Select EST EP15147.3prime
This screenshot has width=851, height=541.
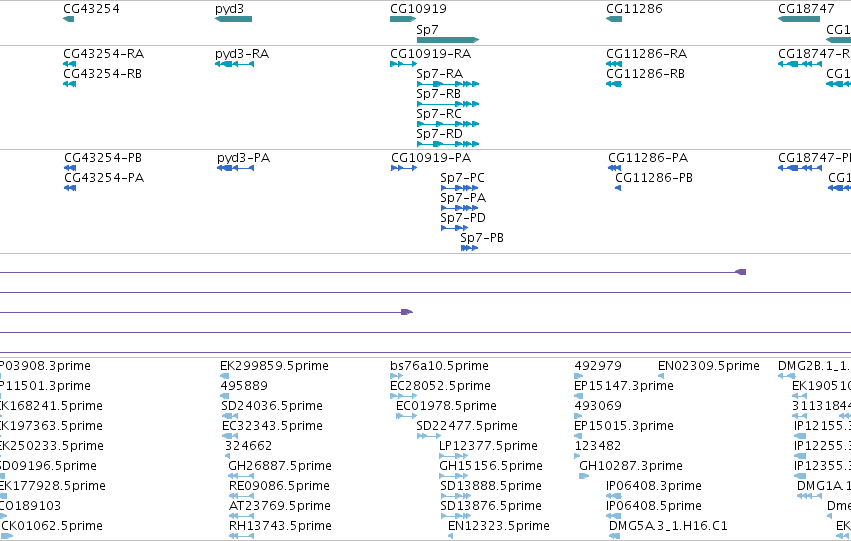pyautogui.click(x=579, y=396)
